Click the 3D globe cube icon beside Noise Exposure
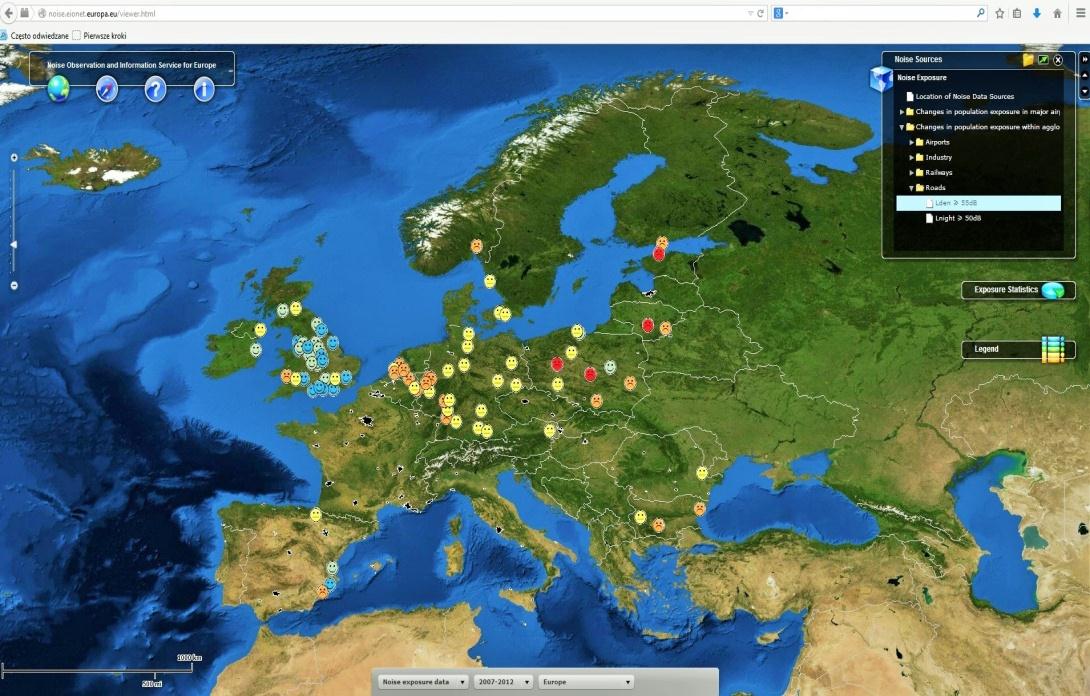The width and height of the screenshot is (1090, 696). (x=881, y=79)
